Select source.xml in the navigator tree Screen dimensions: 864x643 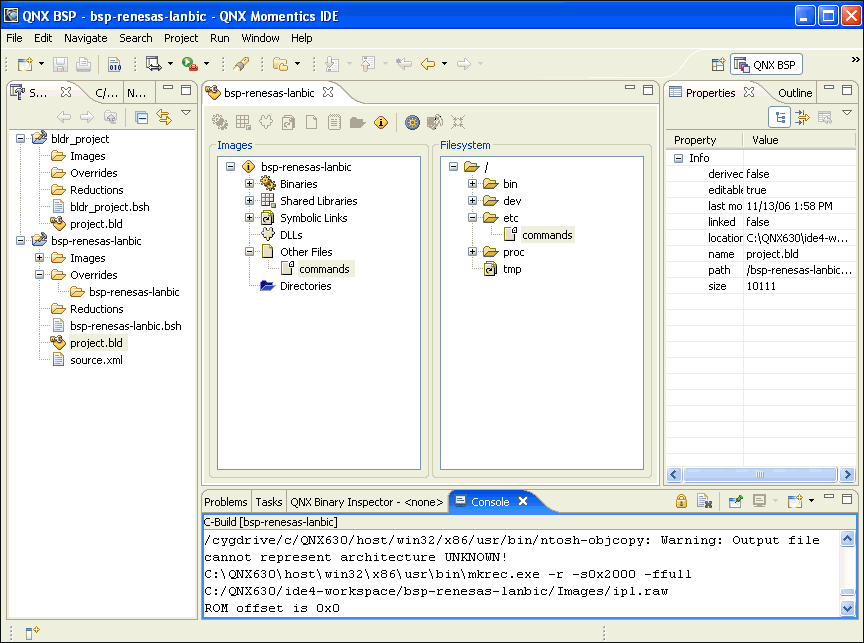pos(96,360)
